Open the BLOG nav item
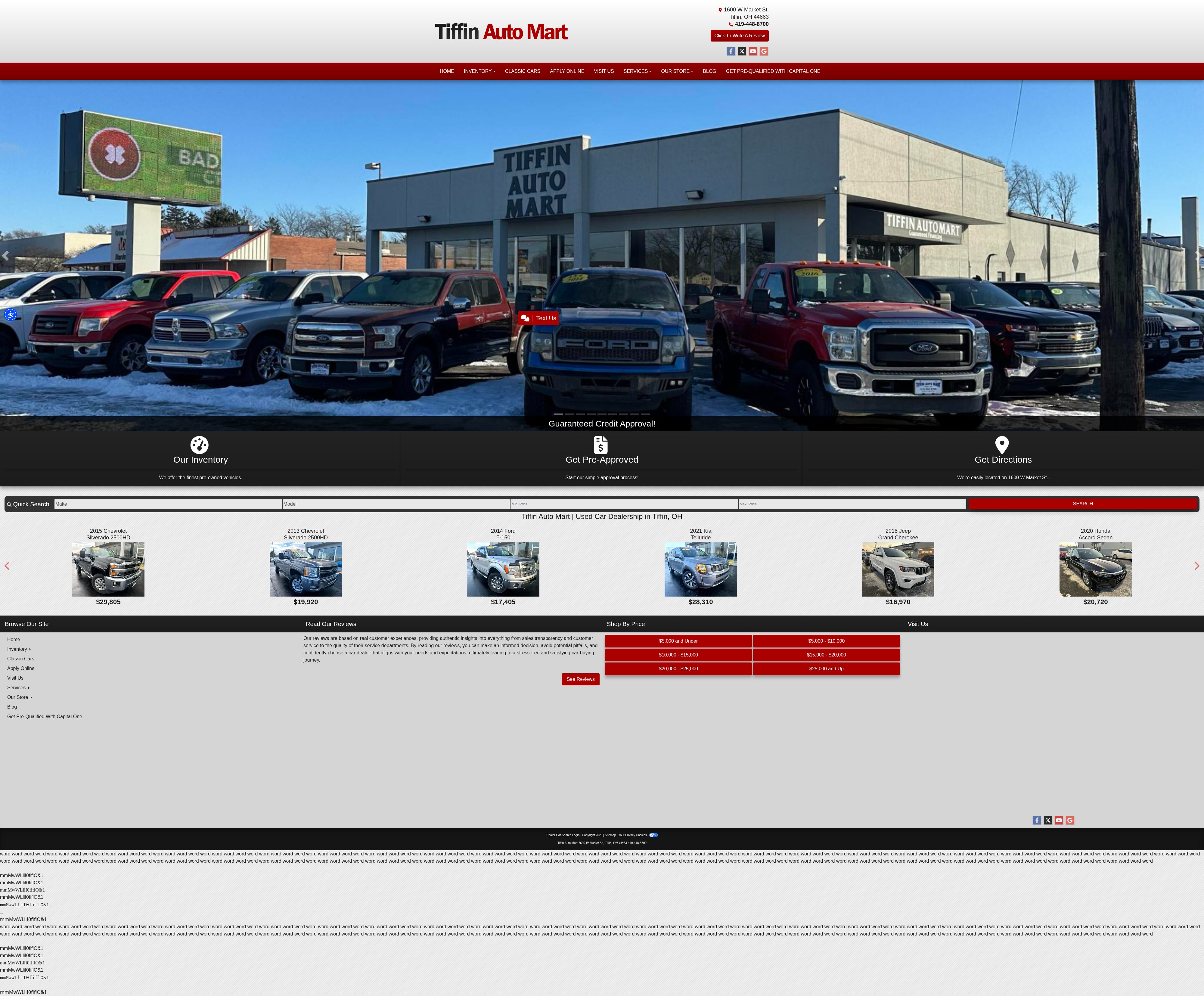 tap(709, 71)
